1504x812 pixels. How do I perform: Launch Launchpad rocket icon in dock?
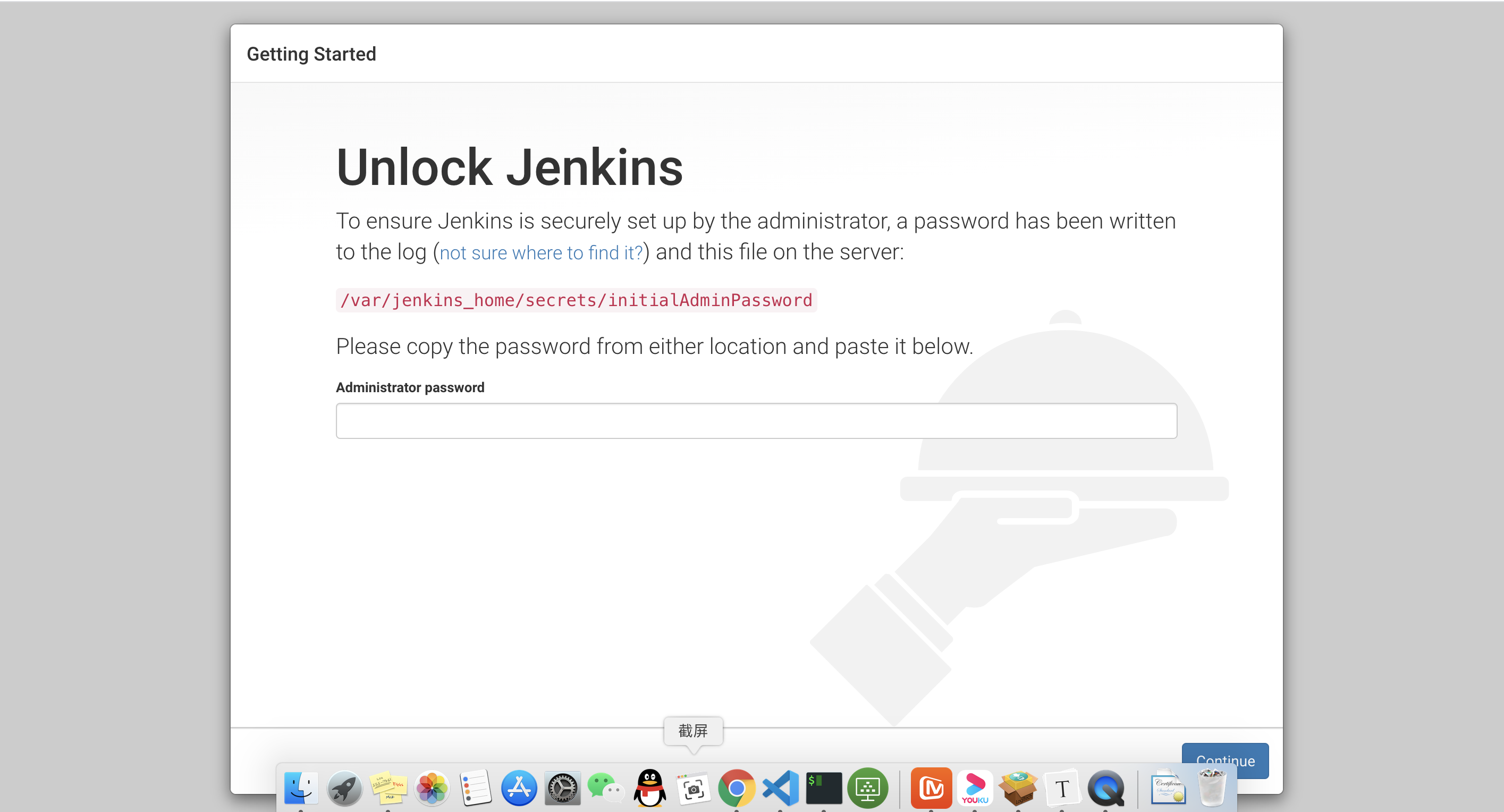point(344,788)
